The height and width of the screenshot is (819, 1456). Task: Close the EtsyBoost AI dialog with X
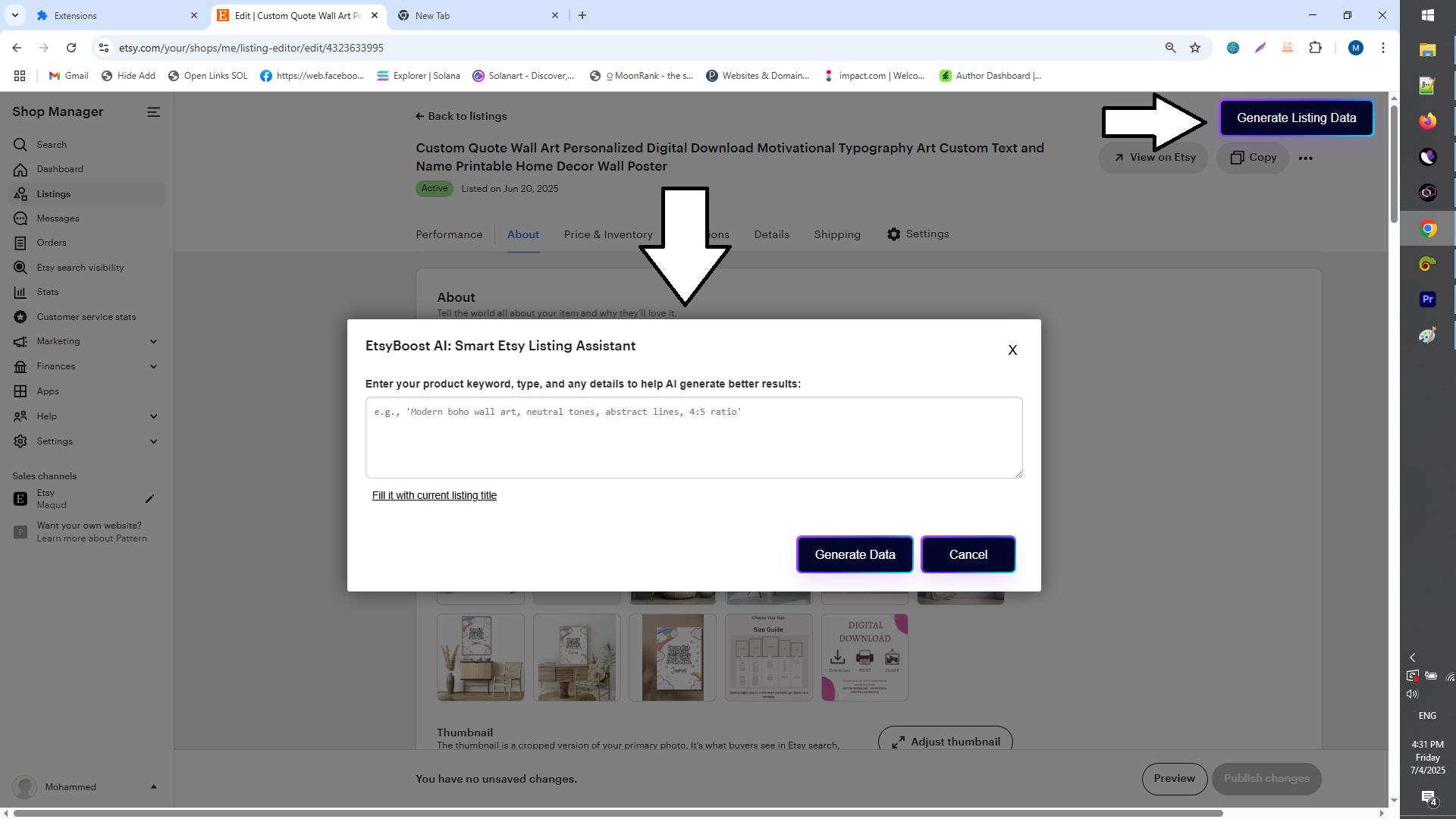pyautogui.click(x=1012, y=350)
